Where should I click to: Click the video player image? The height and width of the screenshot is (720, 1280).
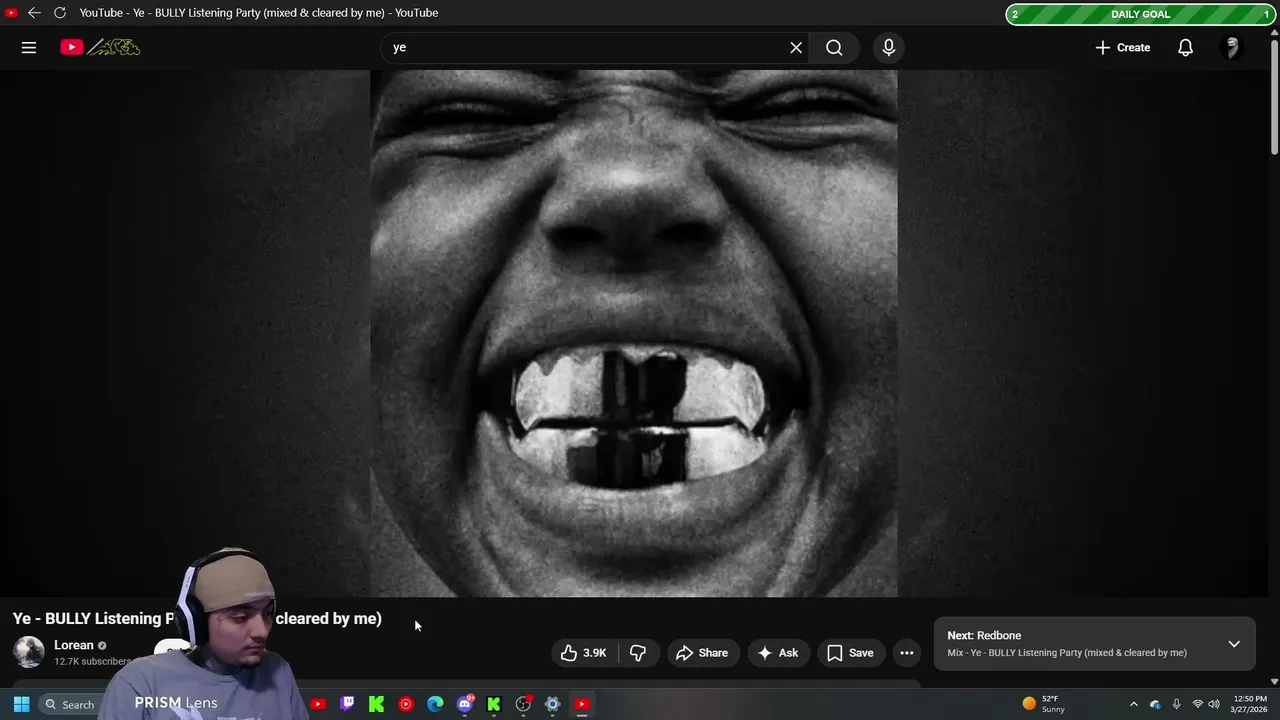pyautogui.click(x=634, y=333)
